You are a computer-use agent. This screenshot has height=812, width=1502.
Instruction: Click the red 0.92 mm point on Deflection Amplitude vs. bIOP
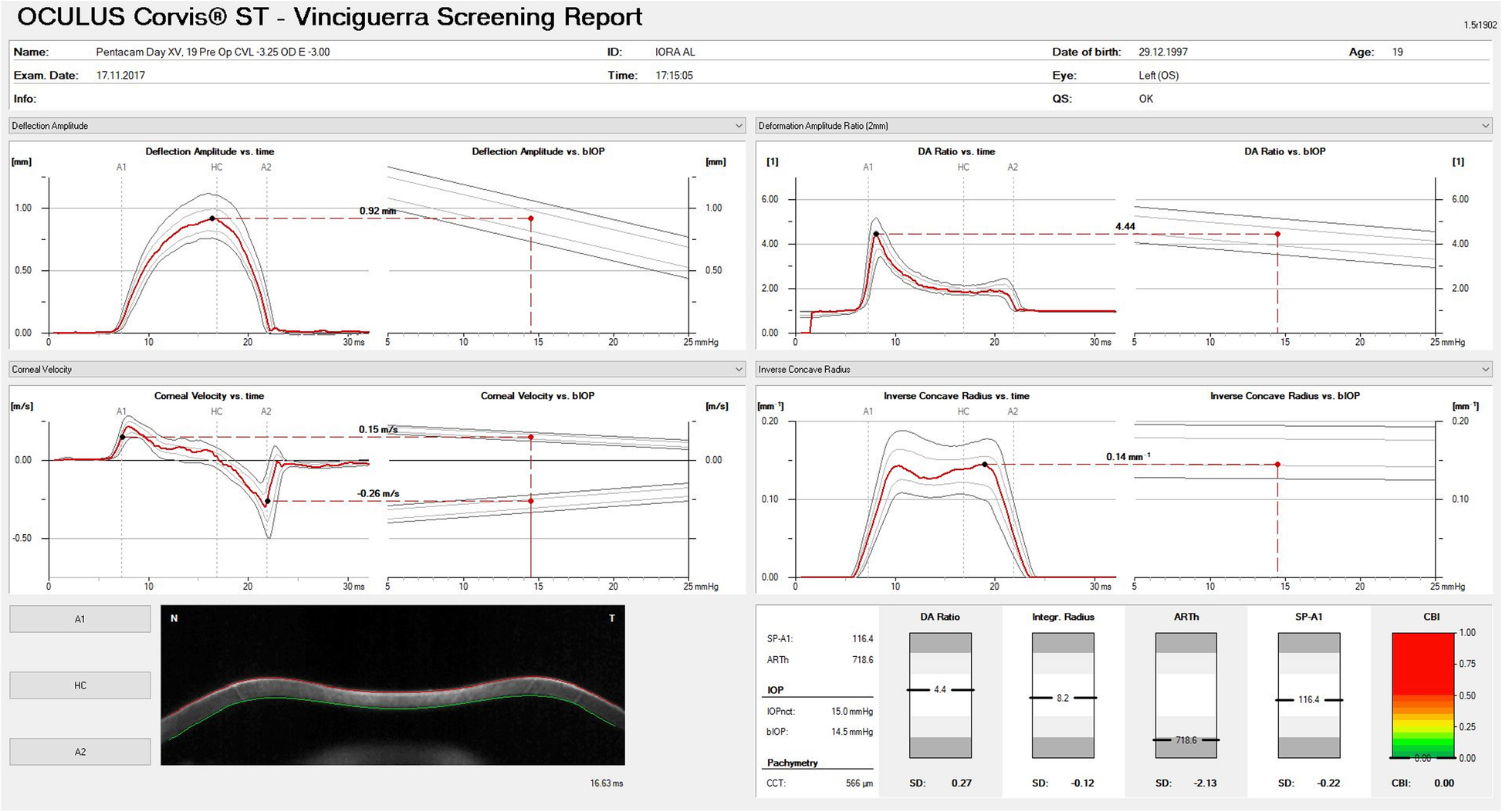tap(531, 218)
